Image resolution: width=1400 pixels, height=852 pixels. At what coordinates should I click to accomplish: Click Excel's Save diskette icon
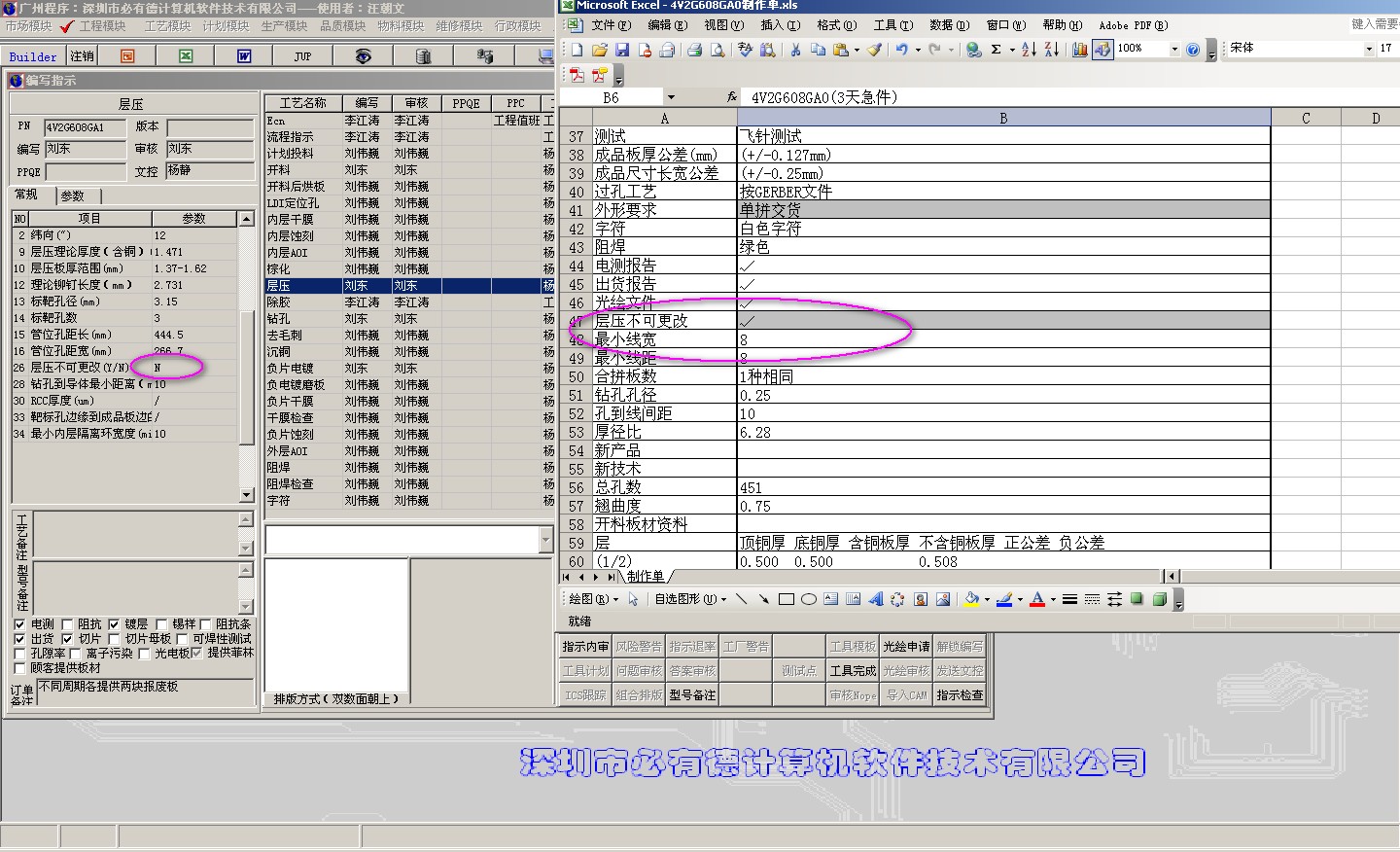tap(622, 49)
